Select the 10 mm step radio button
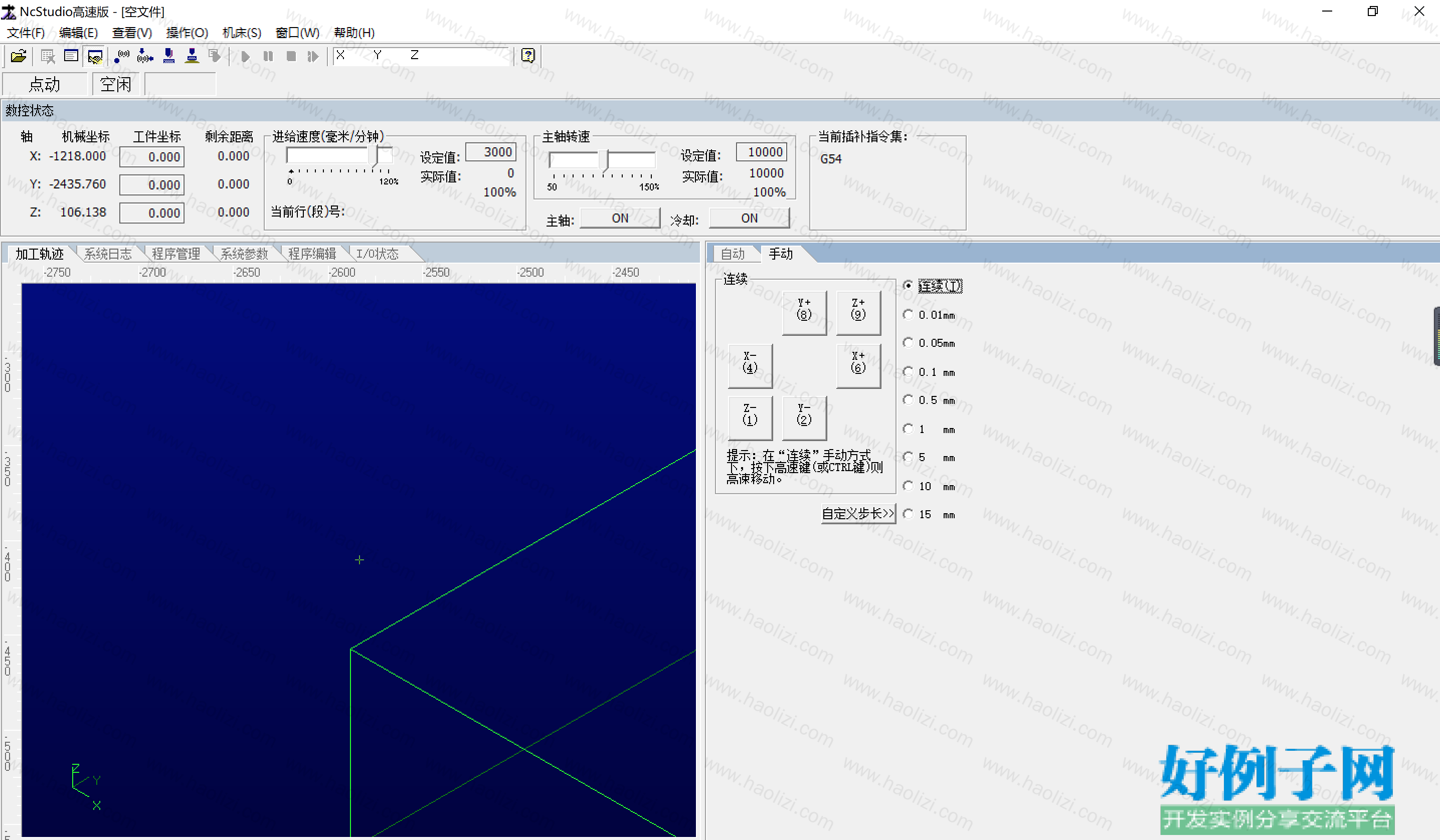Screen dimensions: 1440x840 click(929, 487)
